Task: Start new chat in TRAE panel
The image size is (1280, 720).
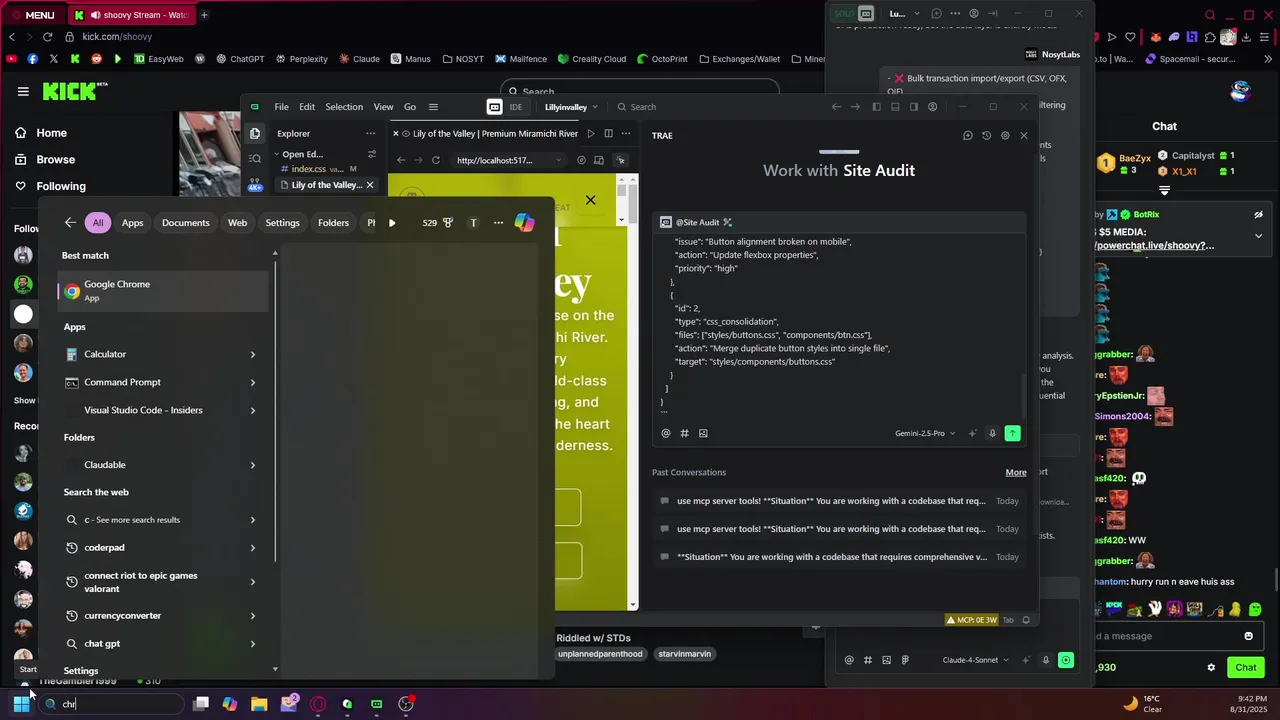Action: point(967,135)
